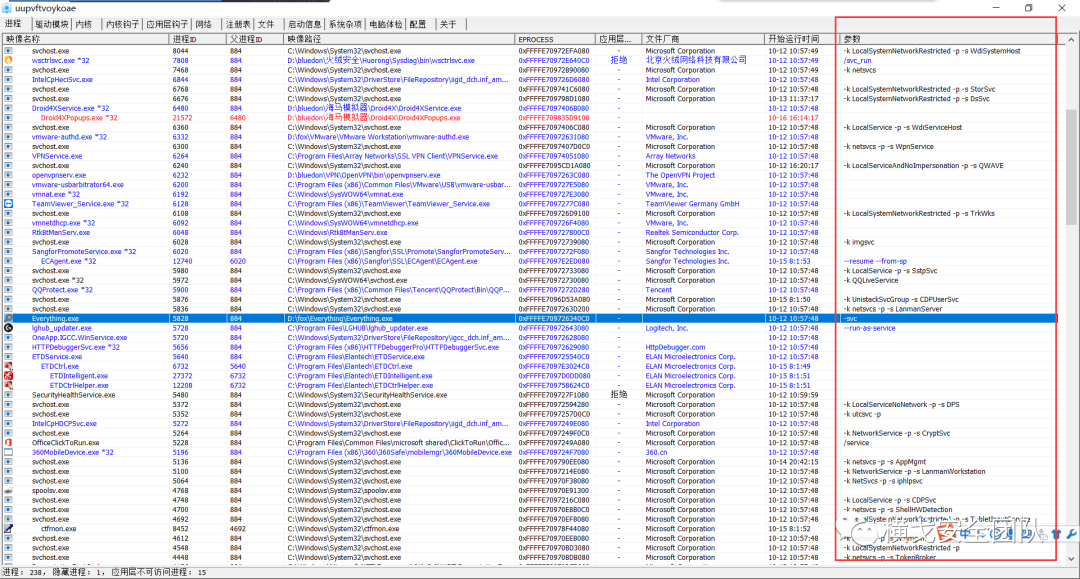This screenshot has width=1080, height=579.
Task: Click the ETDIntelligent.exe process icon
Action: pos(8,376)
